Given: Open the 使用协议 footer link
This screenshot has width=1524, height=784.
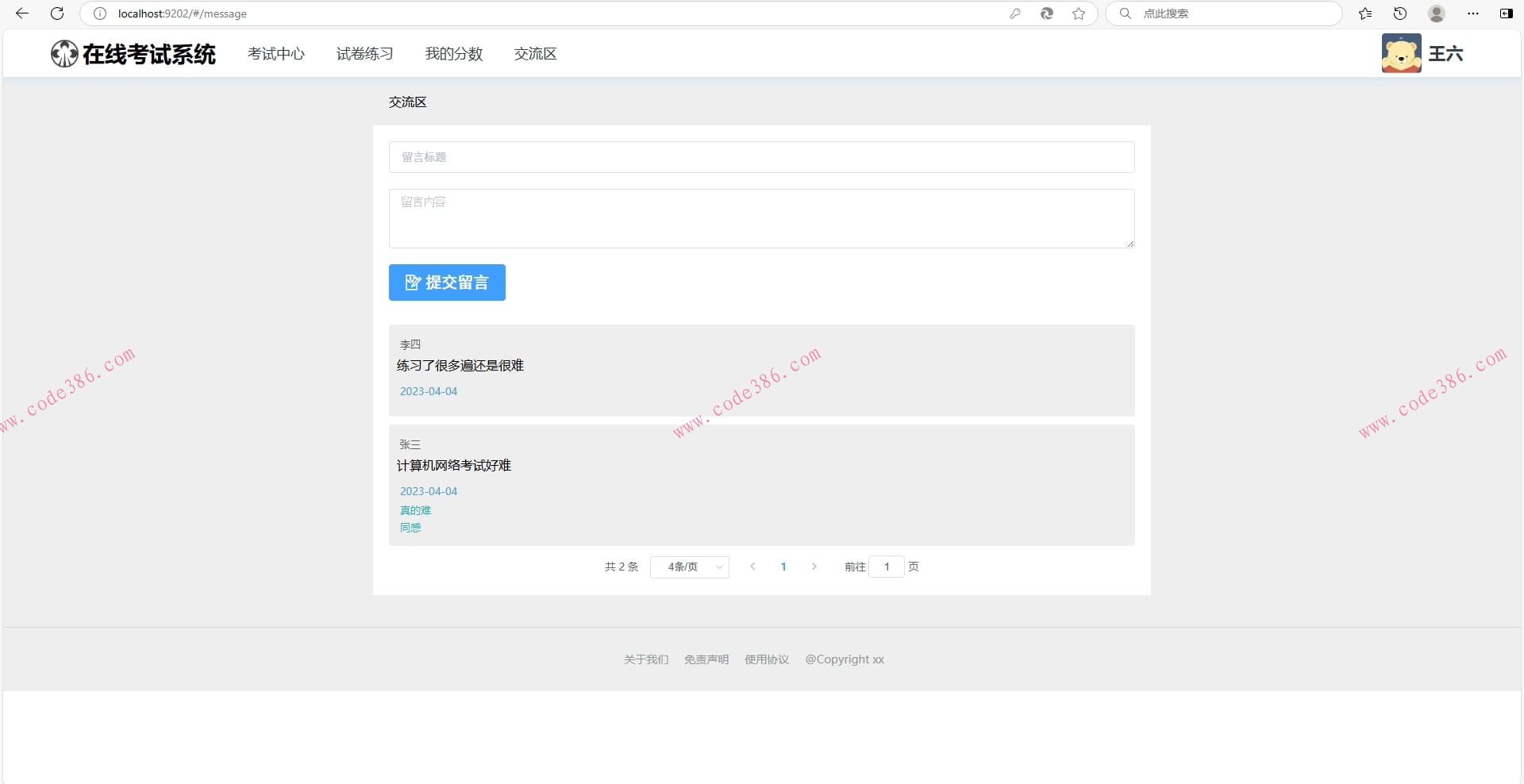Looking at the screenshot, I should [767, 659].
